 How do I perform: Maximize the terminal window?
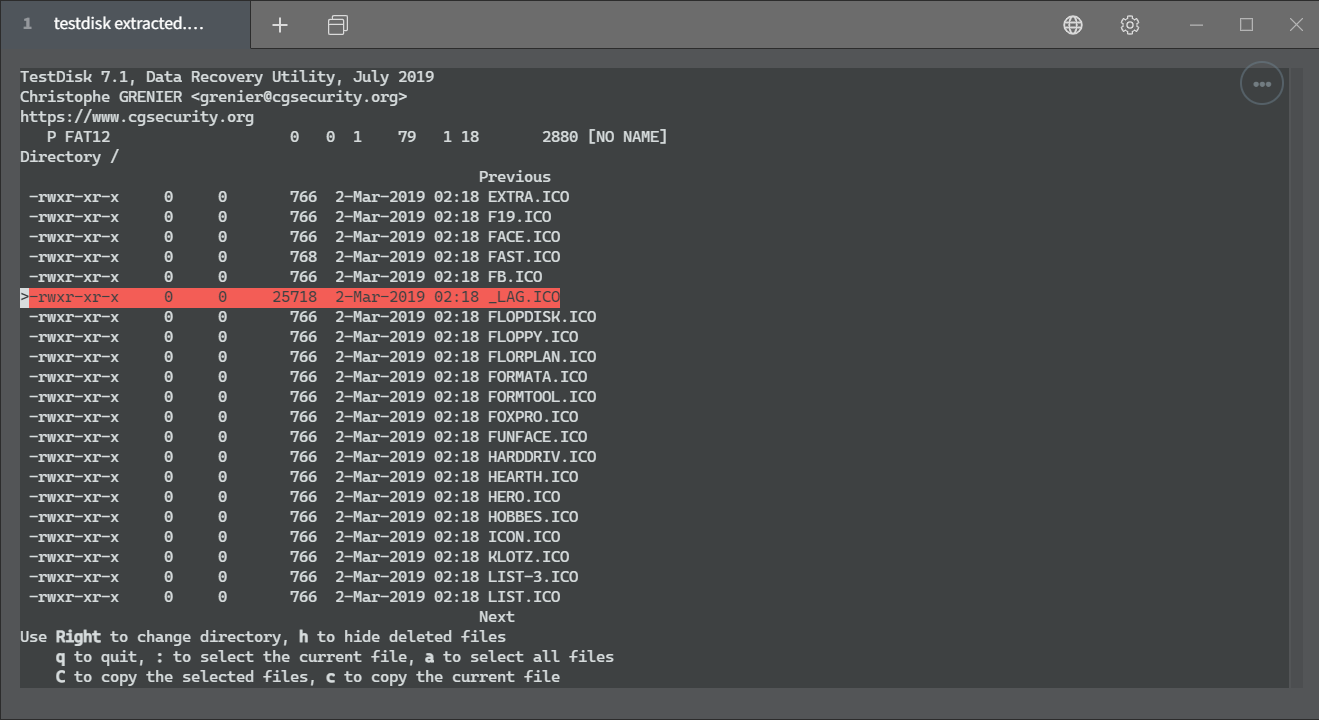tap(1246, 25)
